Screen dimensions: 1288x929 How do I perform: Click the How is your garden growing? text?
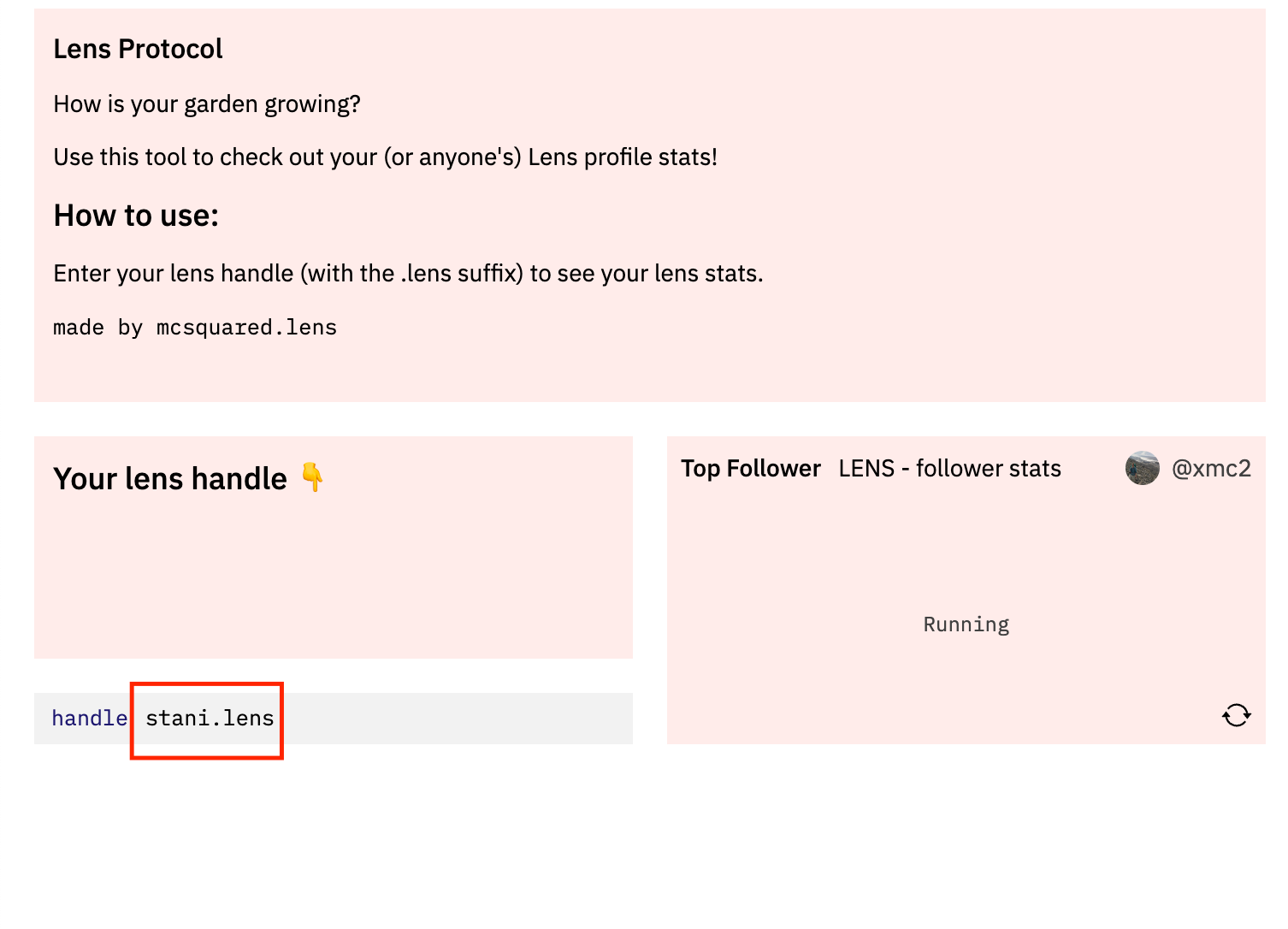click(207, 104)
